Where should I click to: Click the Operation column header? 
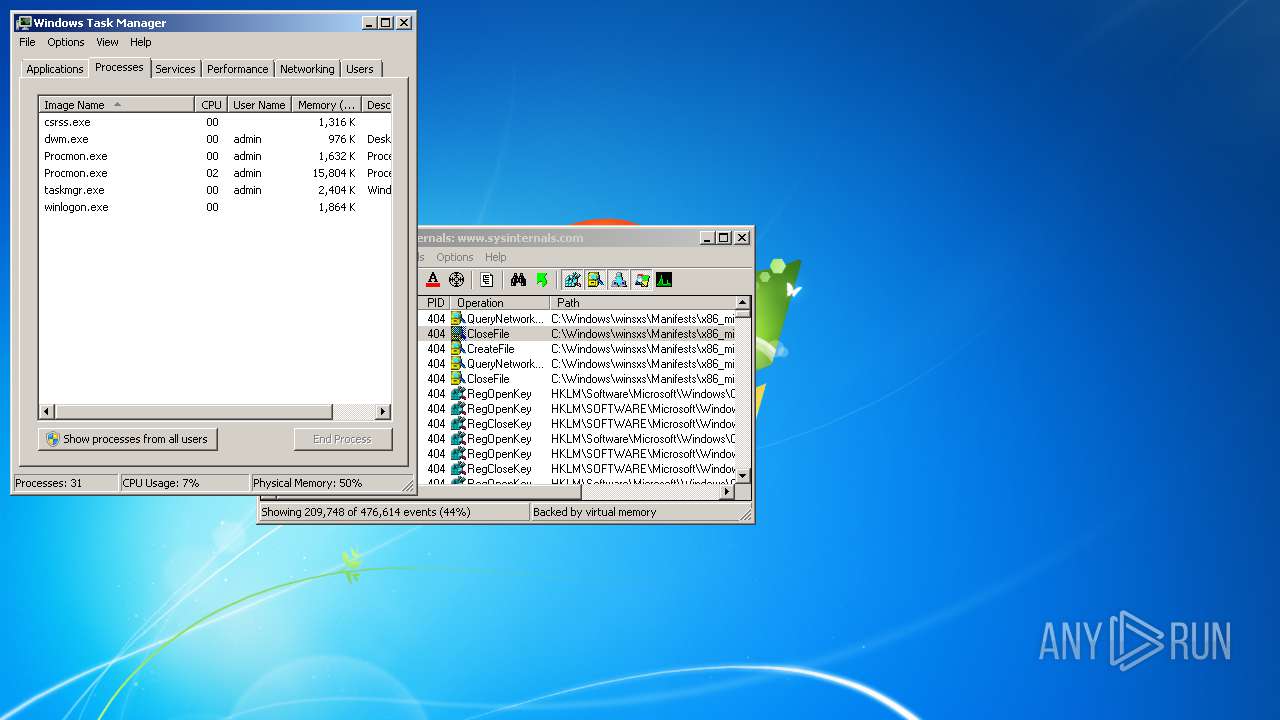(x=499, y=303)
